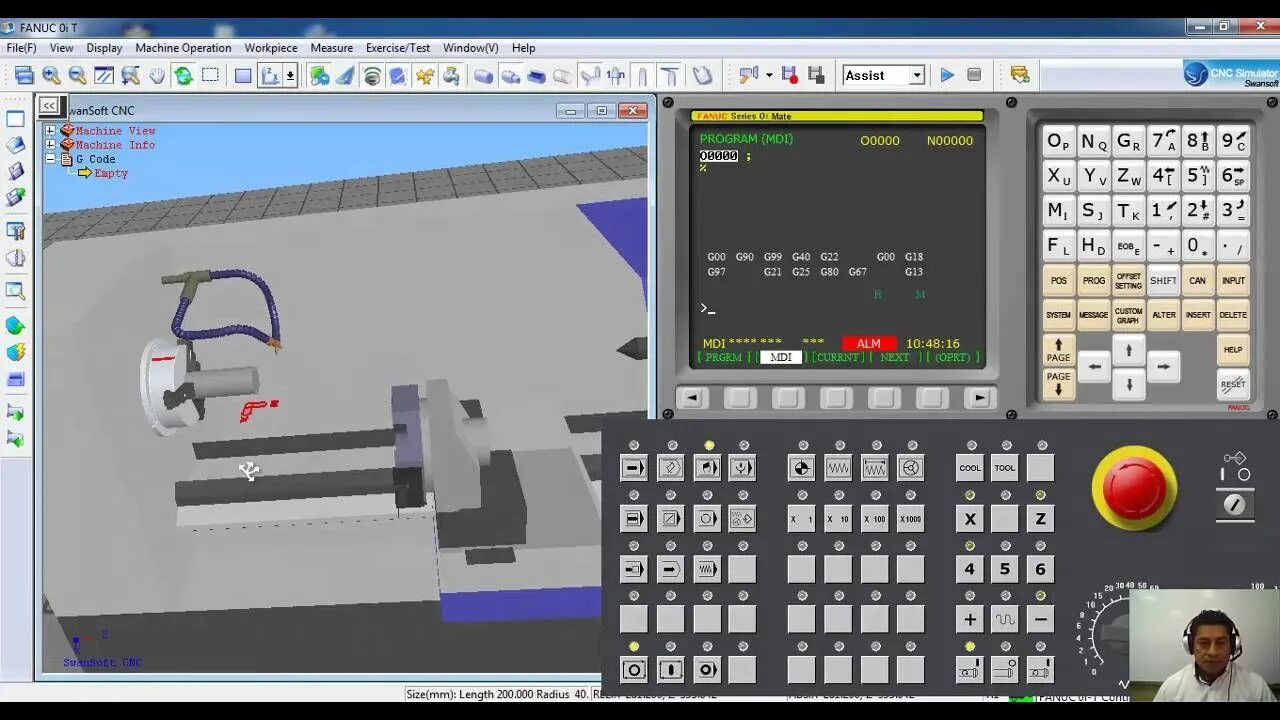1280x720 pixels.
Task: Select the X1000 increment key
Action: (910, 518)
